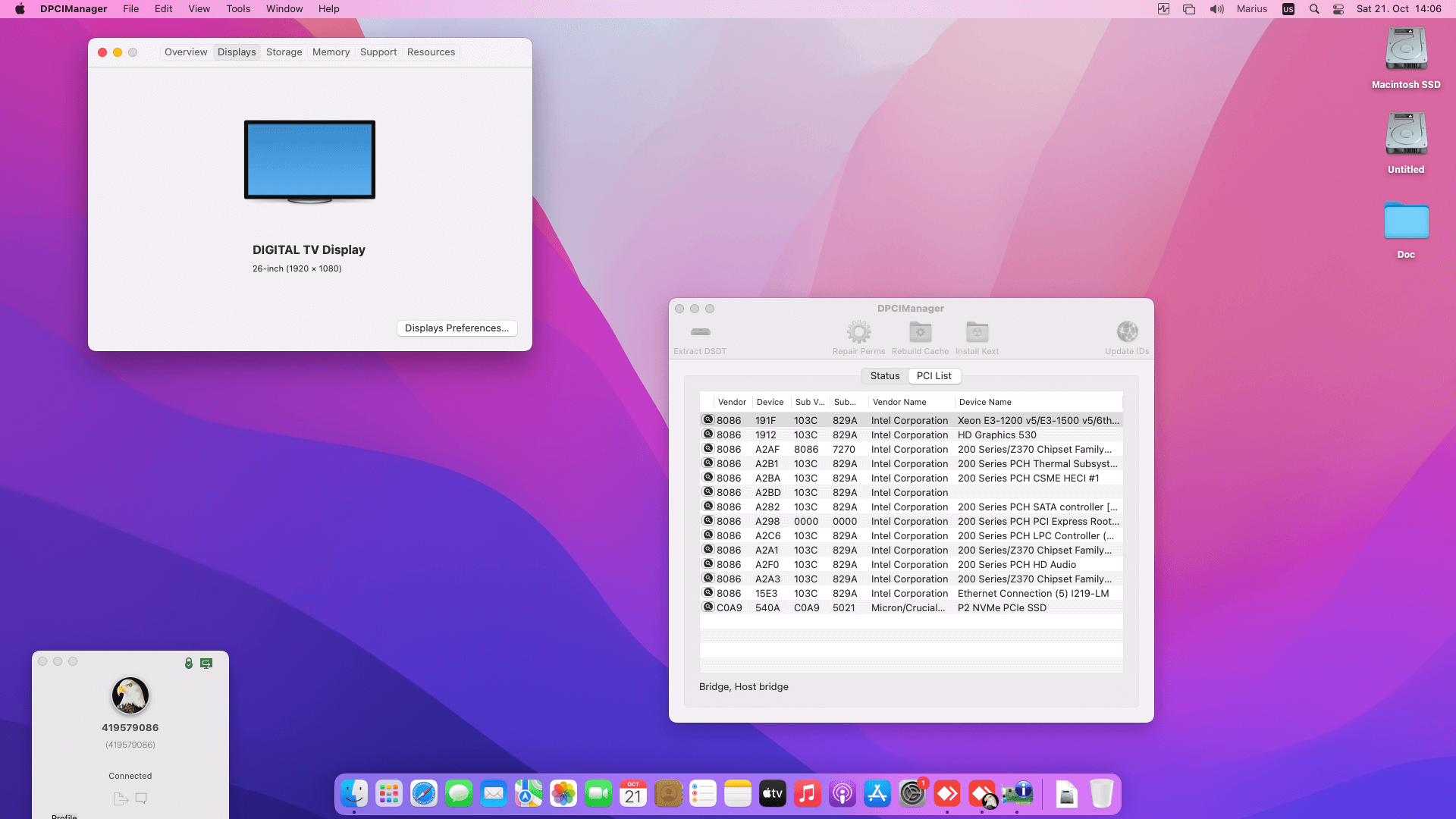
Task: Click magnifier icon beside HD Graphics 530
Action: point(708,435)
